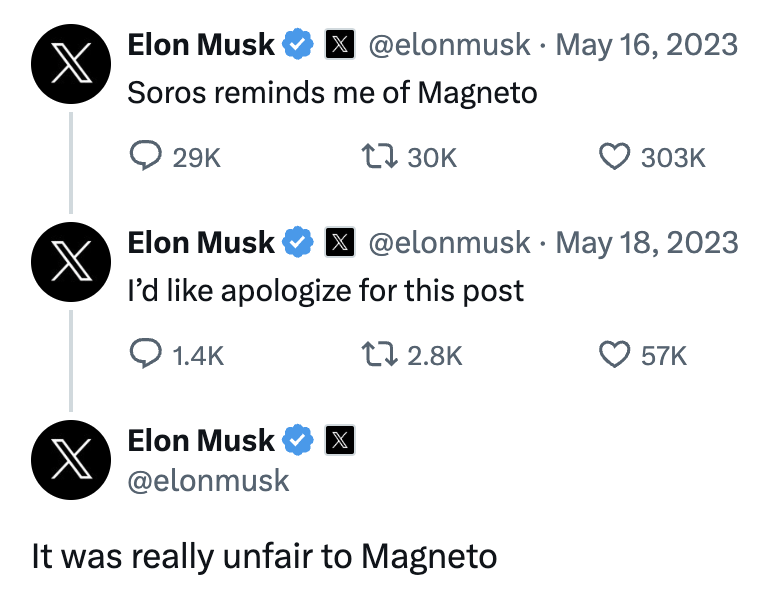Open the X avatar on the first tweet
The image size is (782, 594).
71,64
